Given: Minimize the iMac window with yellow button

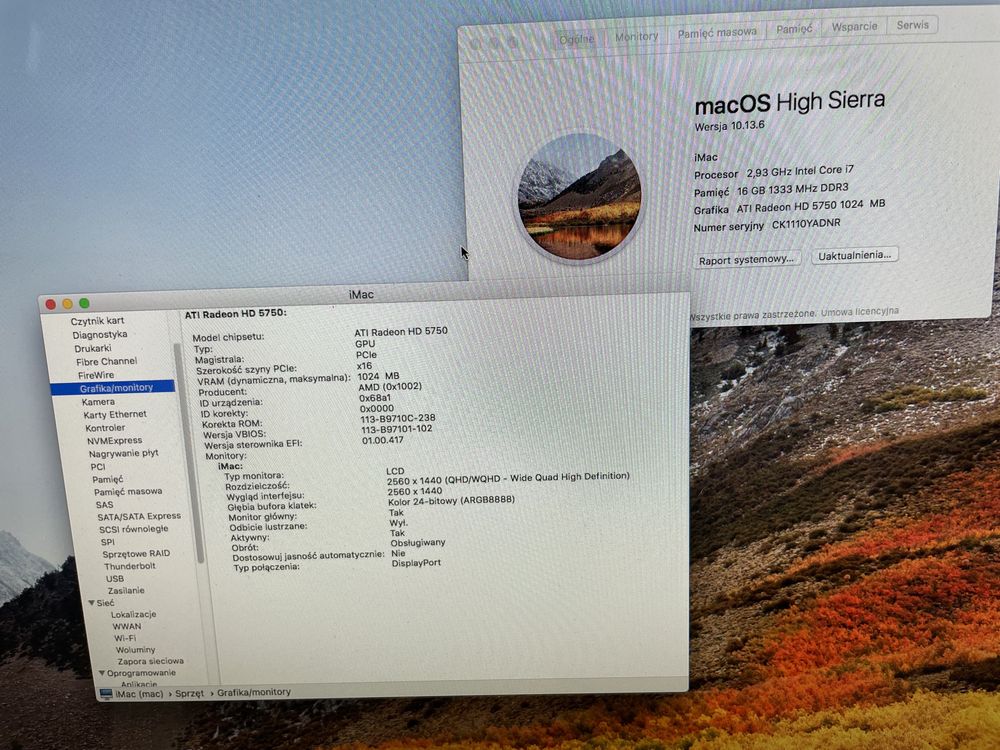Looking at the screenshot, I should [68, 304].
